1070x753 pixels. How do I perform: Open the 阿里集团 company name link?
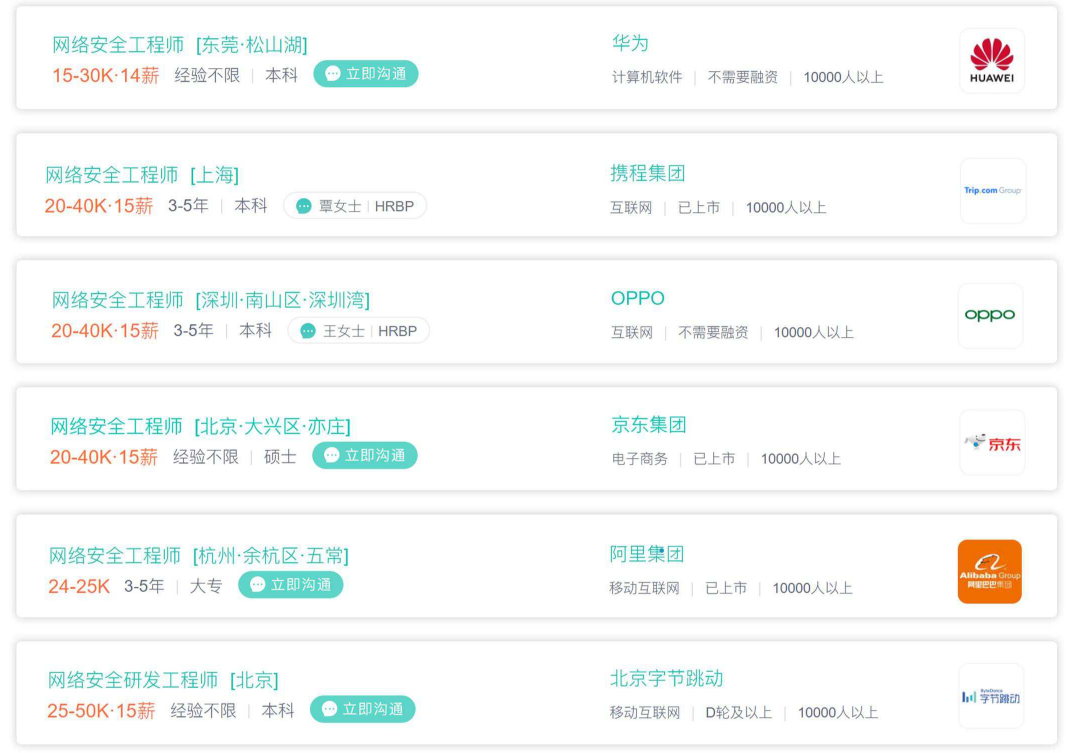tap(646, 554)
